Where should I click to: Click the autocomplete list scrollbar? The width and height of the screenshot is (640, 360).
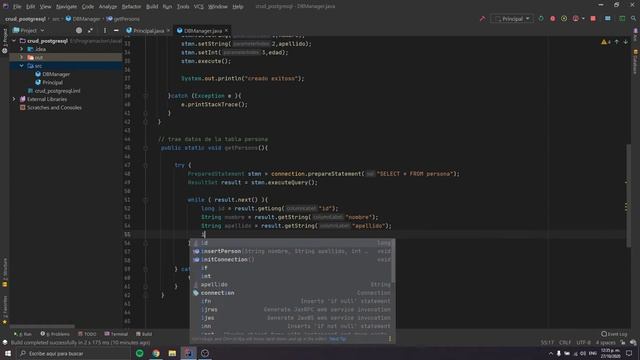pos(393,261)
